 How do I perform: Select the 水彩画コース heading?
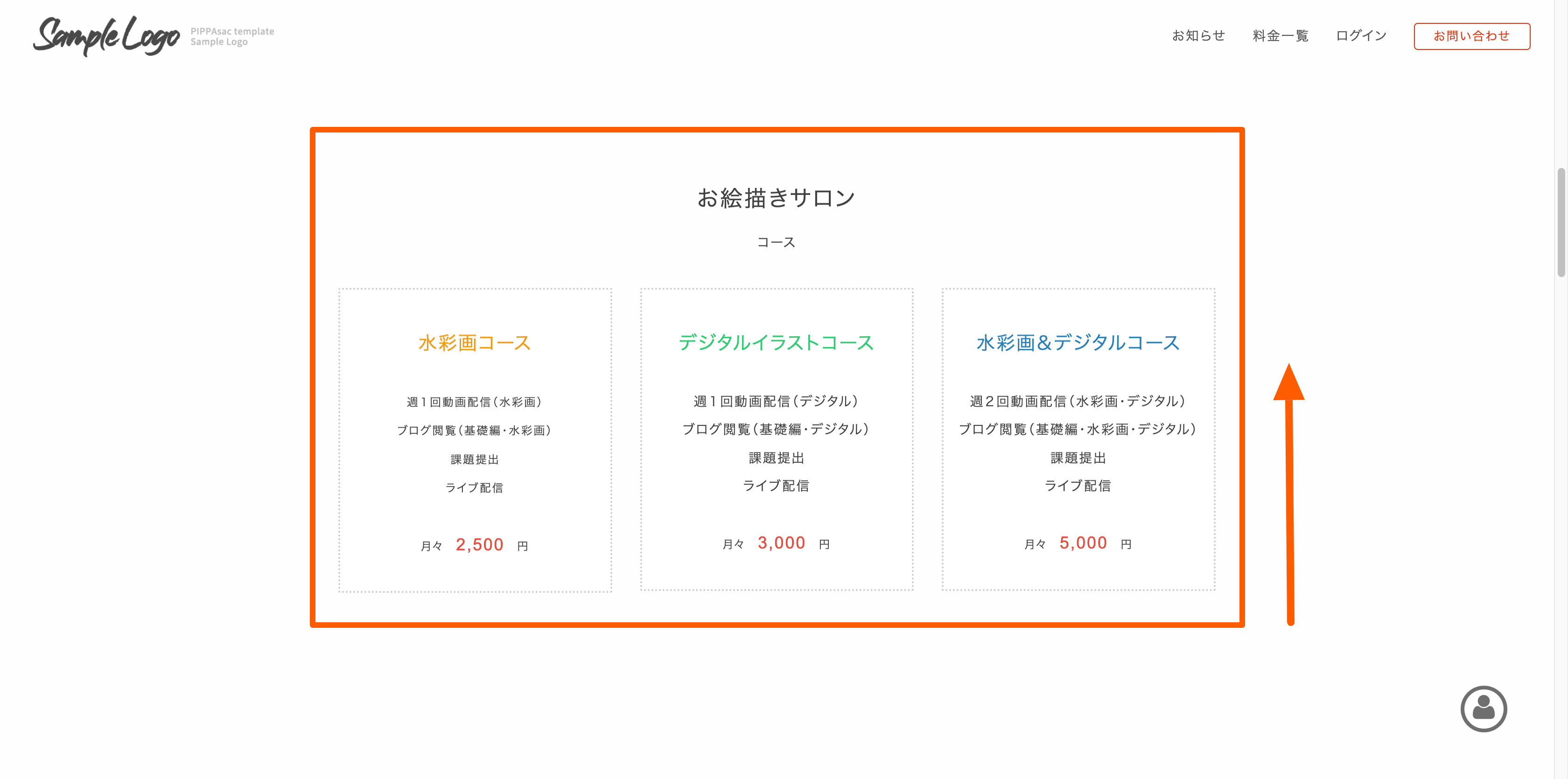coord(475,343)
